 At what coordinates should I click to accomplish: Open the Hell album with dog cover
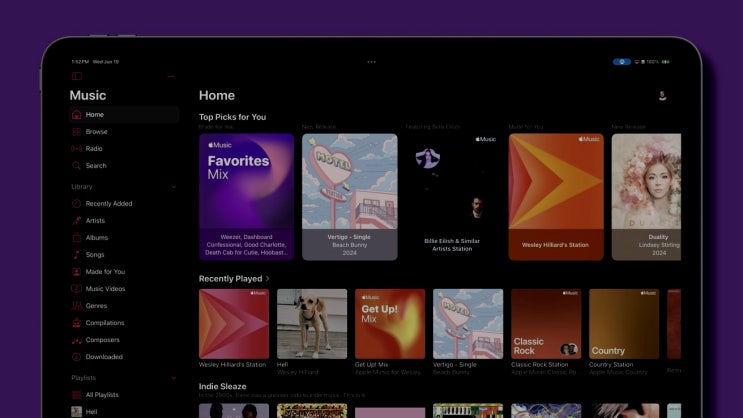click(x=312, y=324)
